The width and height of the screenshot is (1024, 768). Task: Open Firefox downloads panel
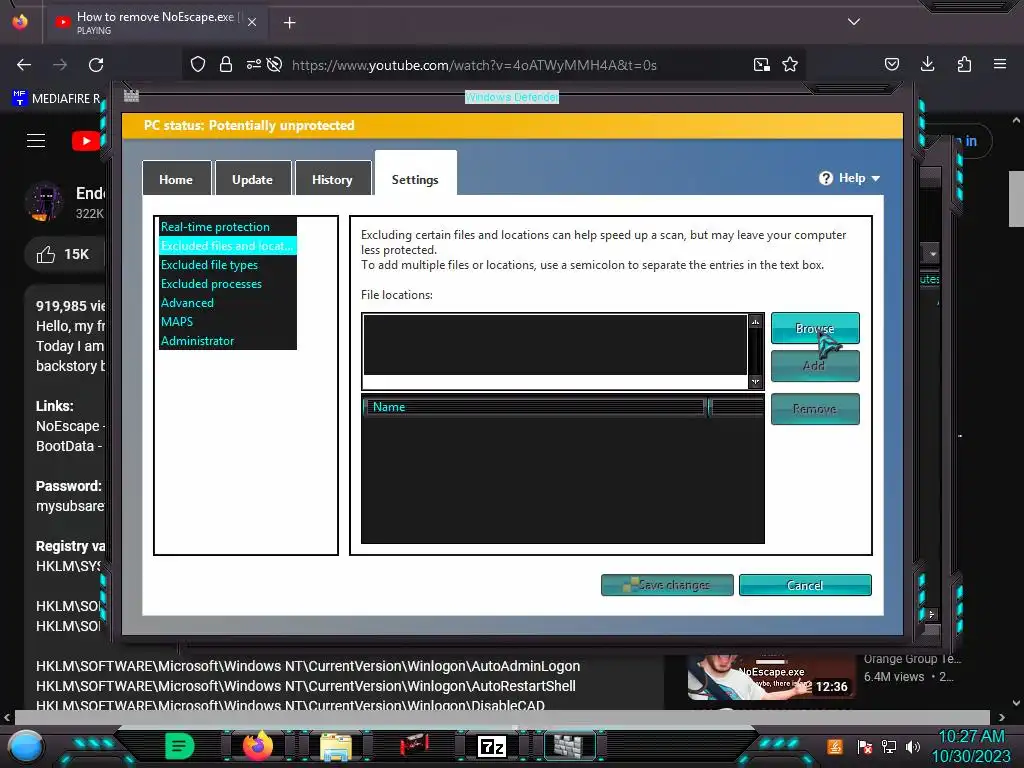[927, 64]
